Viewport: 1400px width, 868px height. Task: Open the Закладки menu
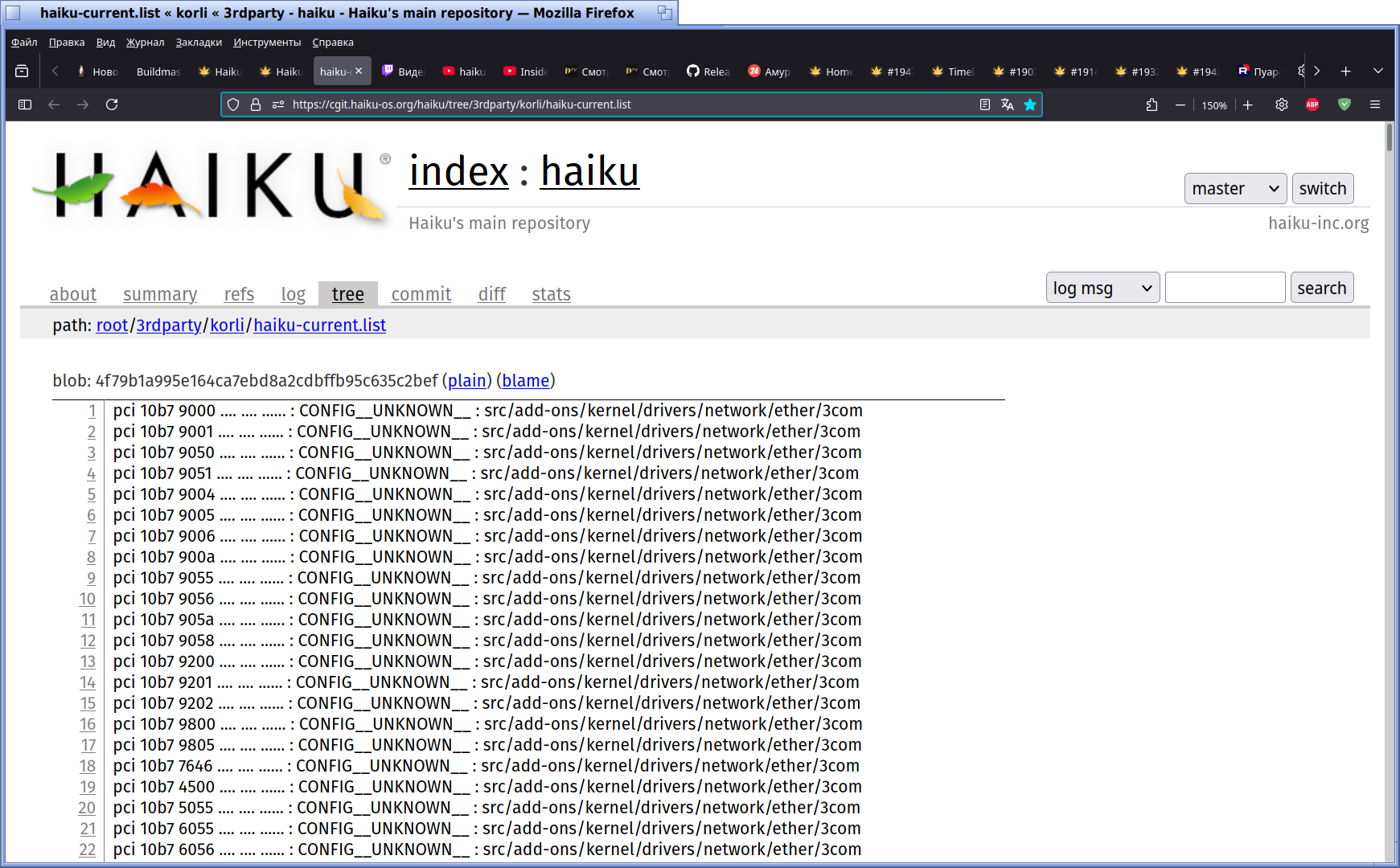(199, 43)
